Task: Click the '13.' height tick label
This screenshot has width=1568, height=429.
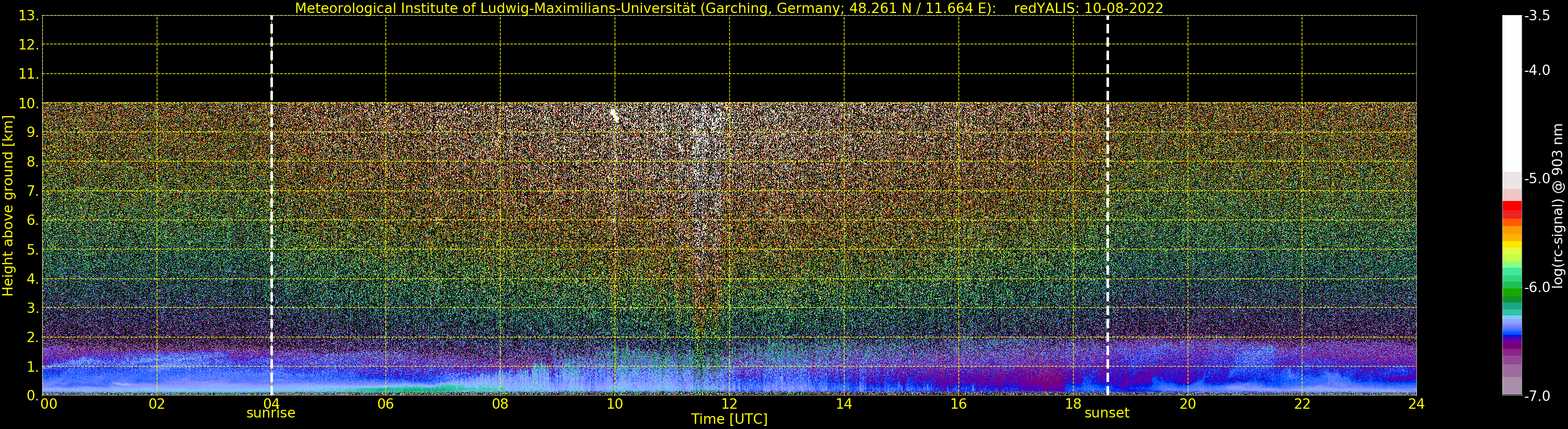Action: click(x=29, y=16)
